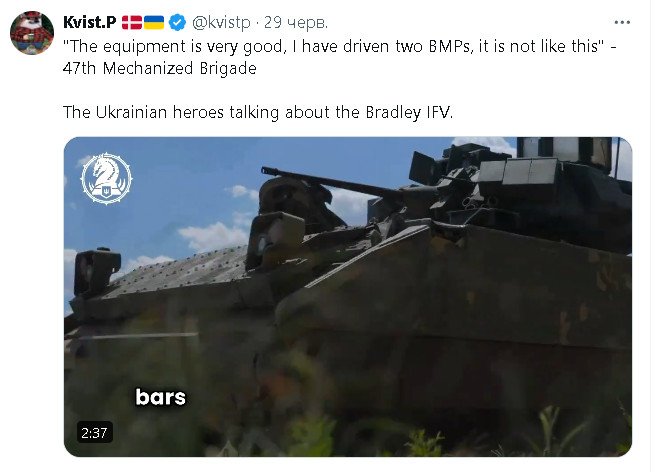Click the knight logo watermark in video
Screen dimensions: 655x472
point(107,178)
